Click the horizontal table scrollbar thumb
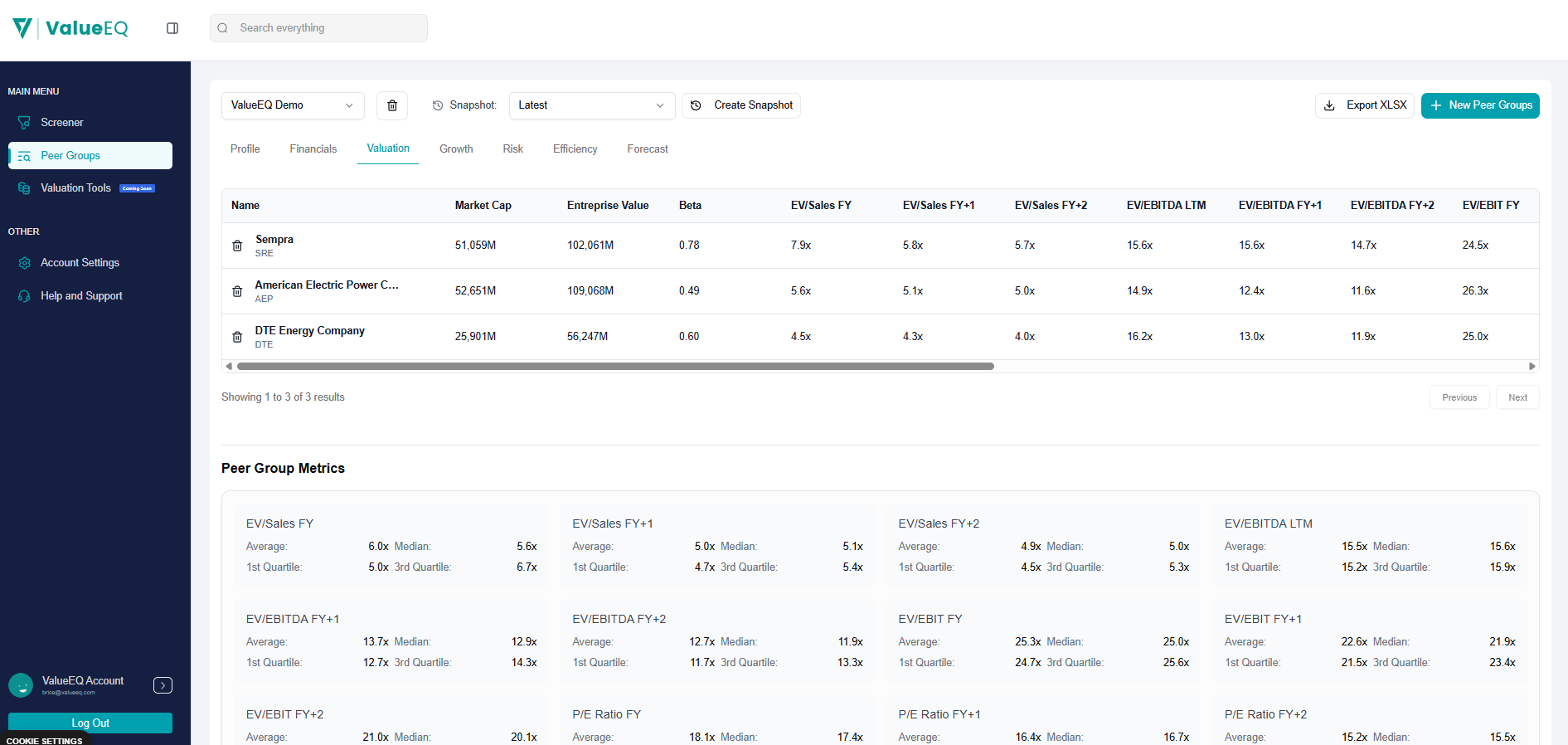This screenshot has height=745, width=1568. pos(615,366)
